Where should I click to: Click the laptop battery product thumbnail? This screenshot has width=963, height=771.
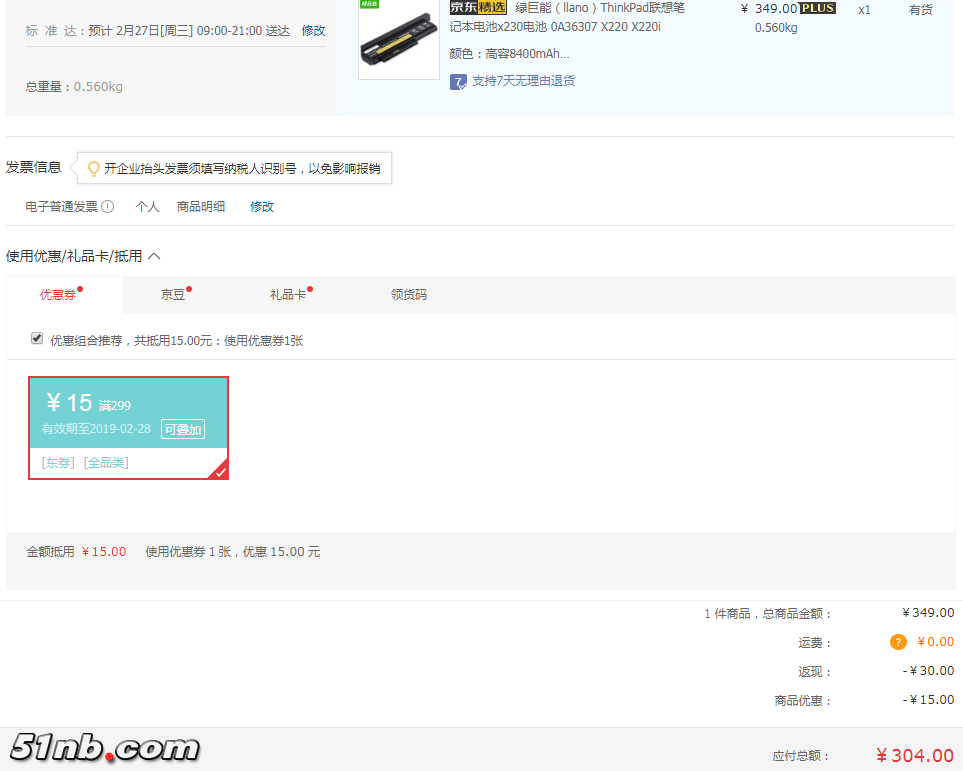pyautogui.click(x=398, y=40)
